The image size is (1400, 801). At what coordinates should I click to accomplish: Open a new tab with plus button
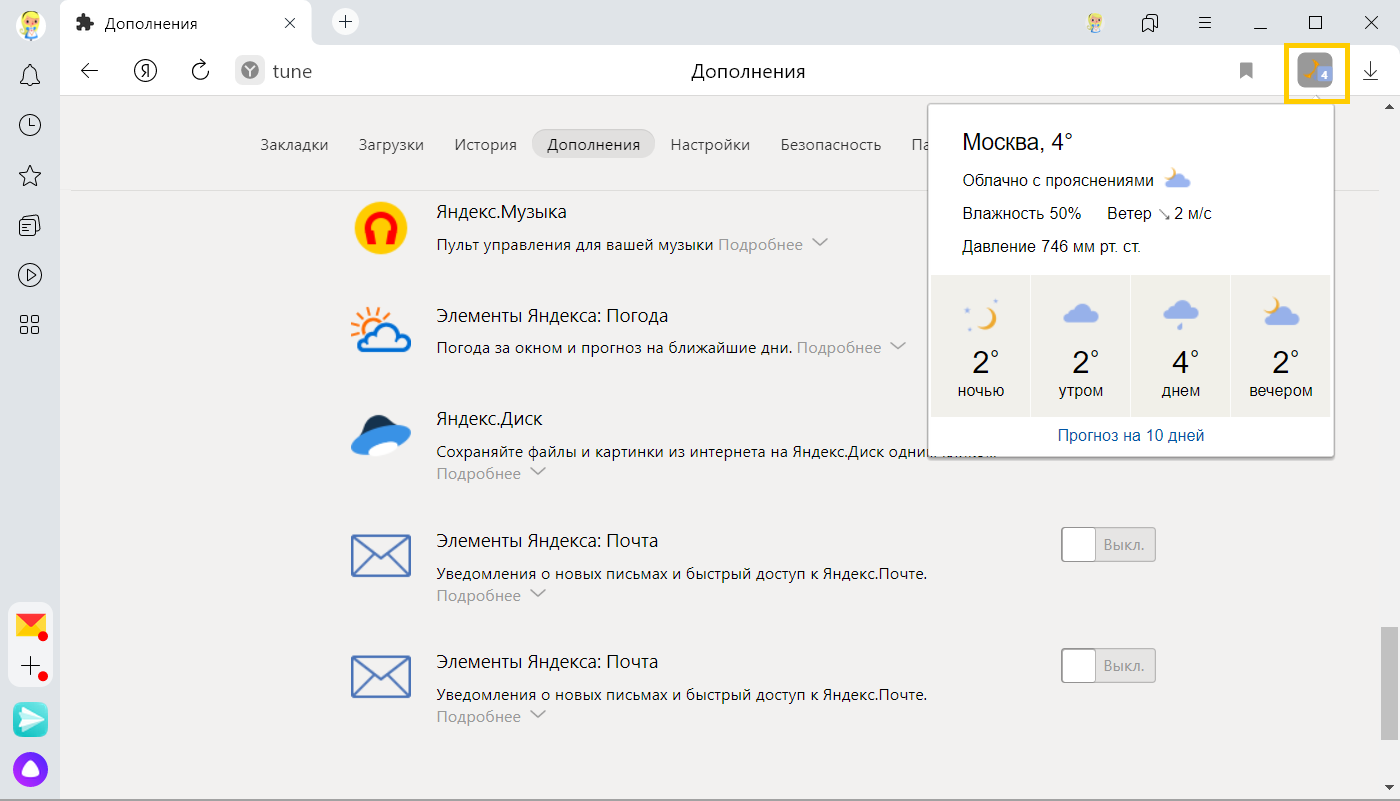coord(345,21)
